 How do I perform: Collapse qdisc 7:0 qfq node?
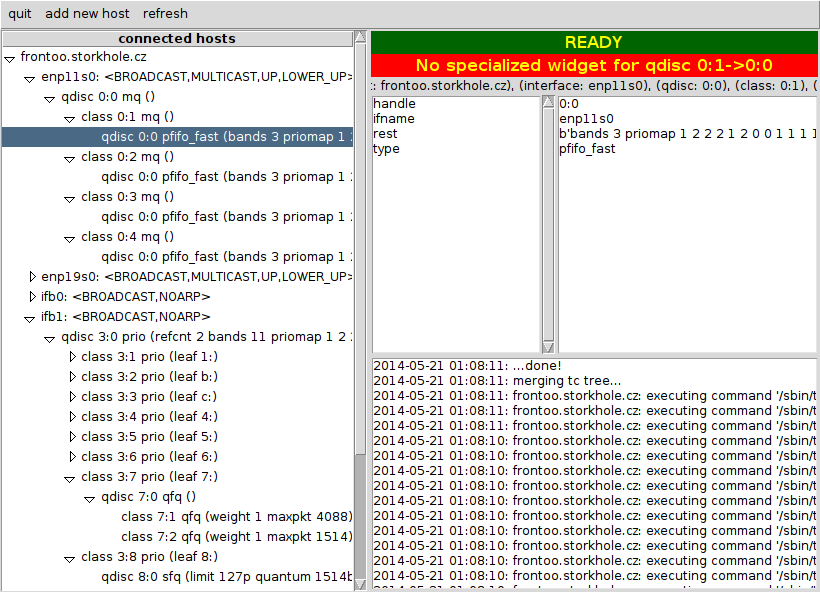click(89, 499)
